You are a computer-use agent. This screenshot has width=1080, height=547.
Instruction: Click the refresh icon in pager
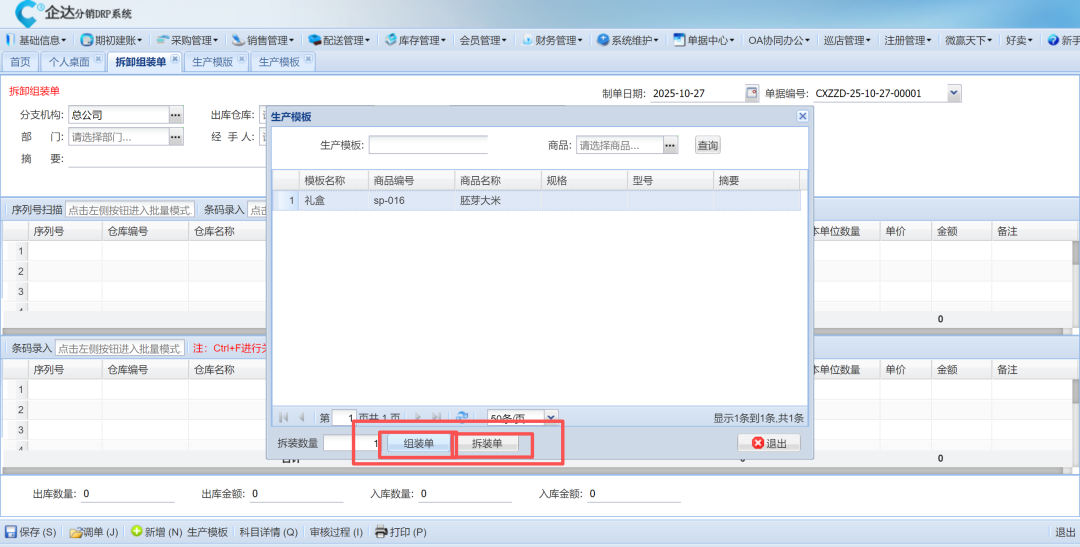click(x=462, y=417)
